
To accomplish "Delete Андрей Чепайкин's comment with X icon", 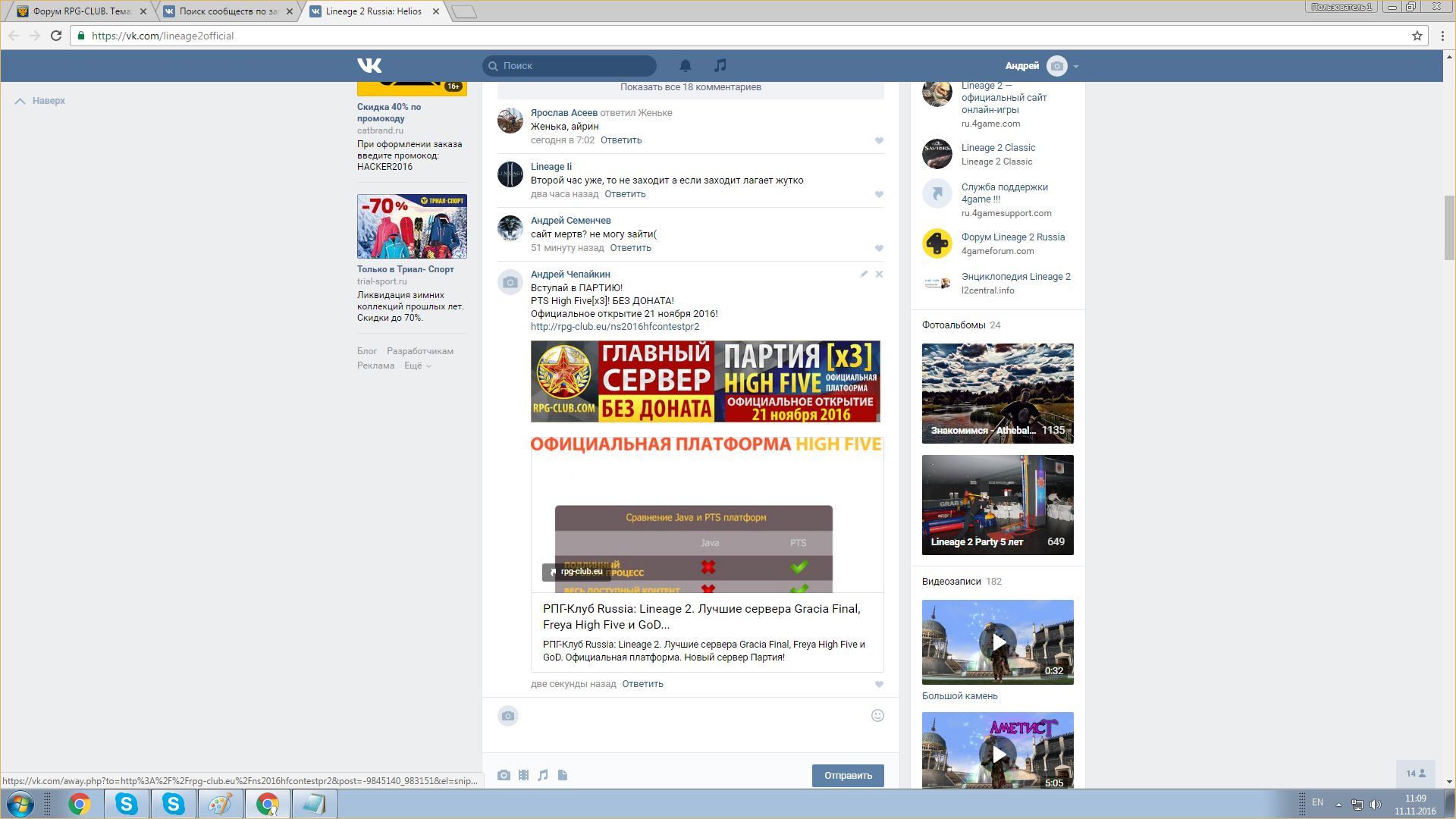I will 879,274.
